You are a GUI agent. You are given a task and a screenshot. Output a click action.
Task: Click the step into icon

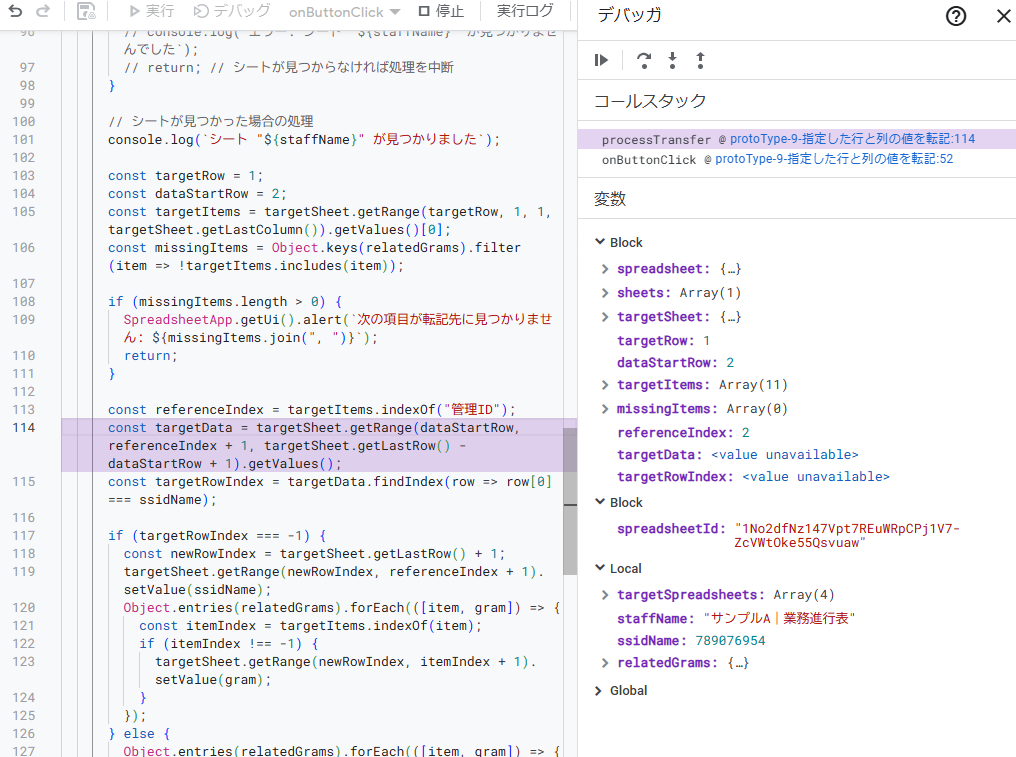point(672,61)
